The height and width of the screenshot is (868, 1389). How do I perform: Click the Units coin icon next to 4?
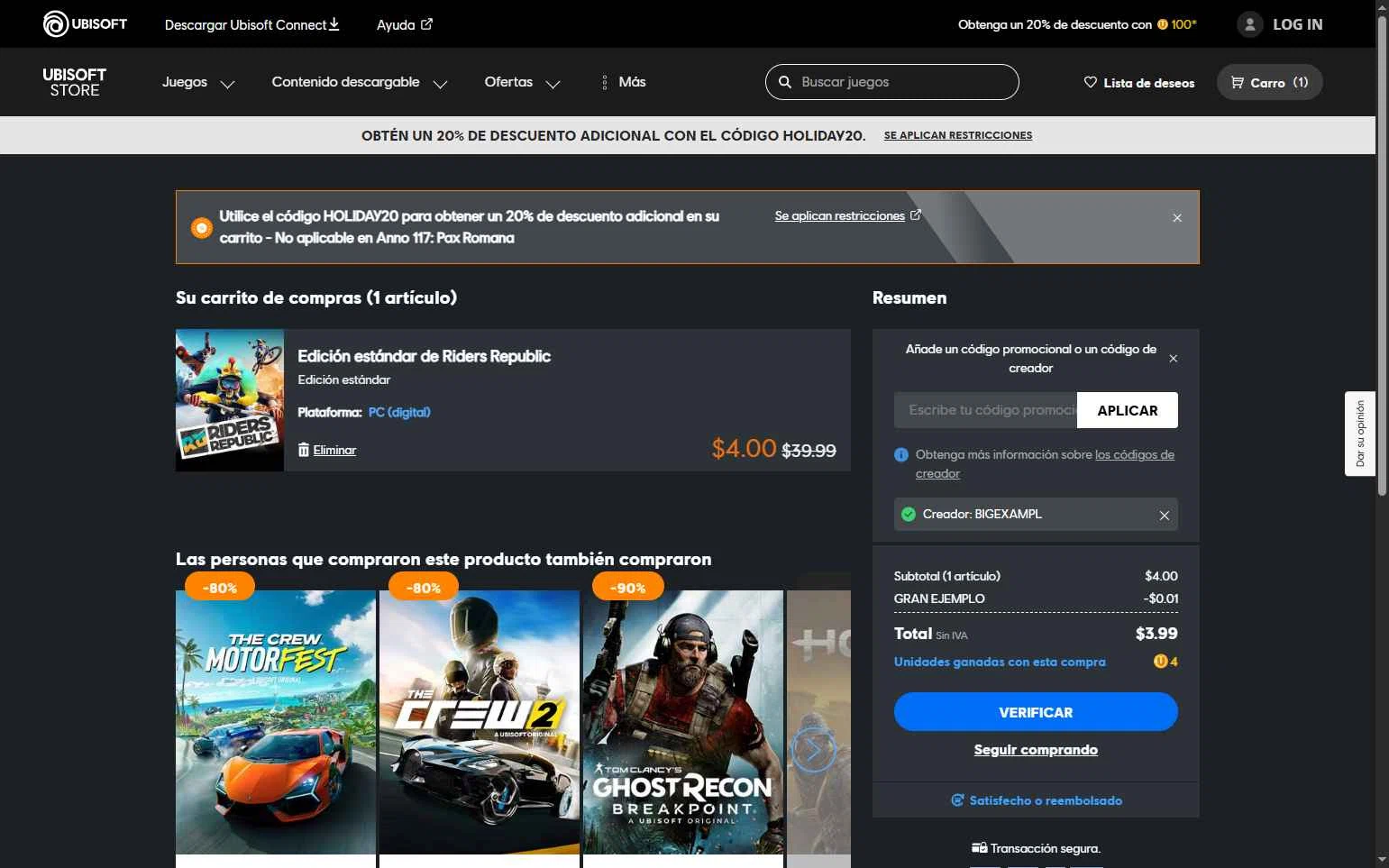1161,662
